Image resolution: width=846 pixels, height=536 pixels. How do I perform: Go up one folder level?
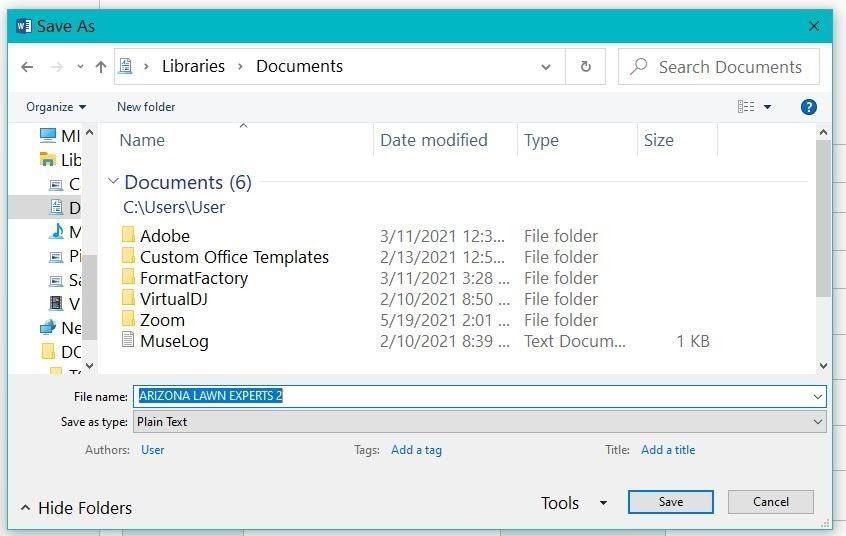tap(101, 67)
